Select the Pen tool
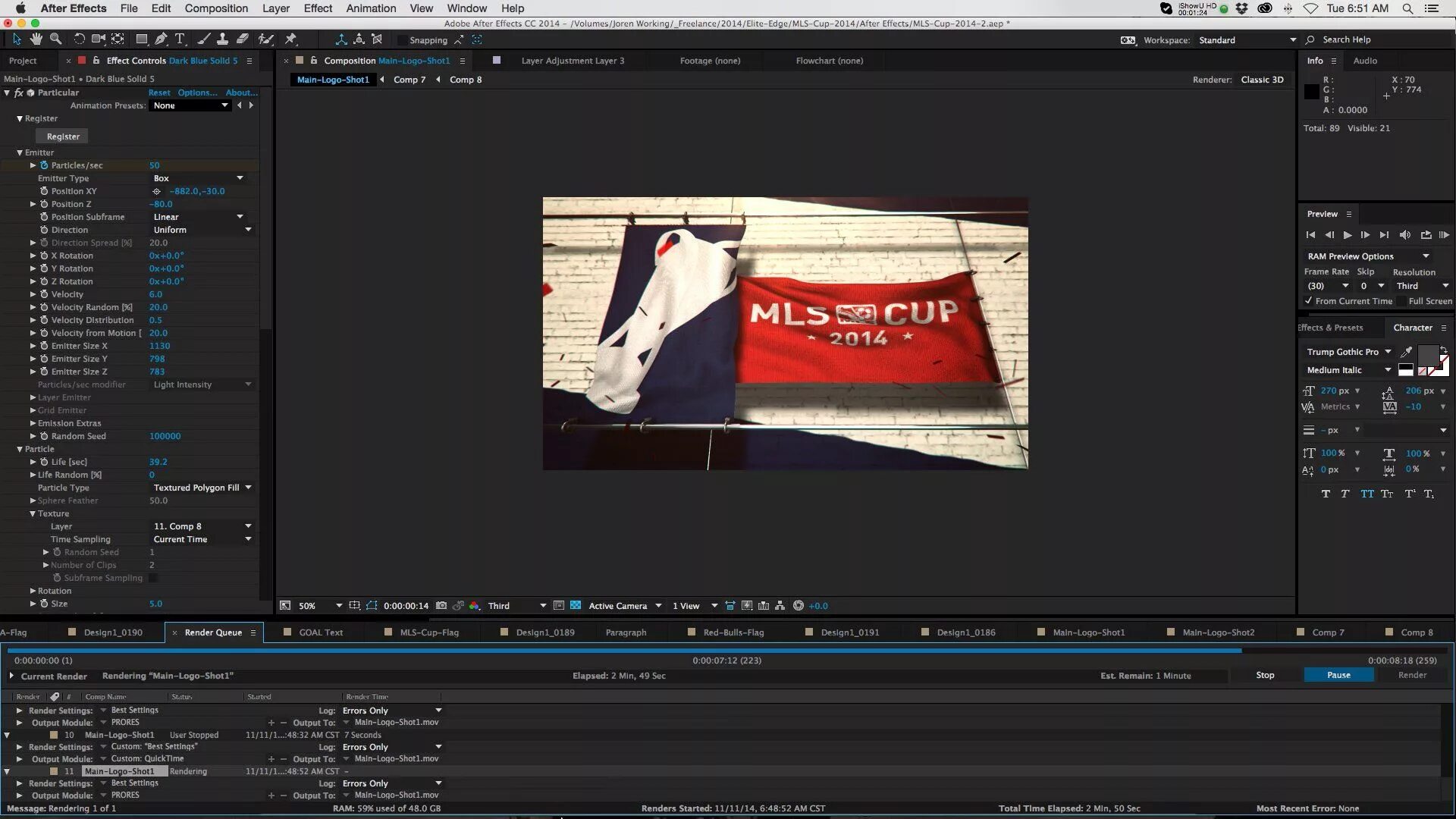 pyautogui.click(x=161, y=39)
